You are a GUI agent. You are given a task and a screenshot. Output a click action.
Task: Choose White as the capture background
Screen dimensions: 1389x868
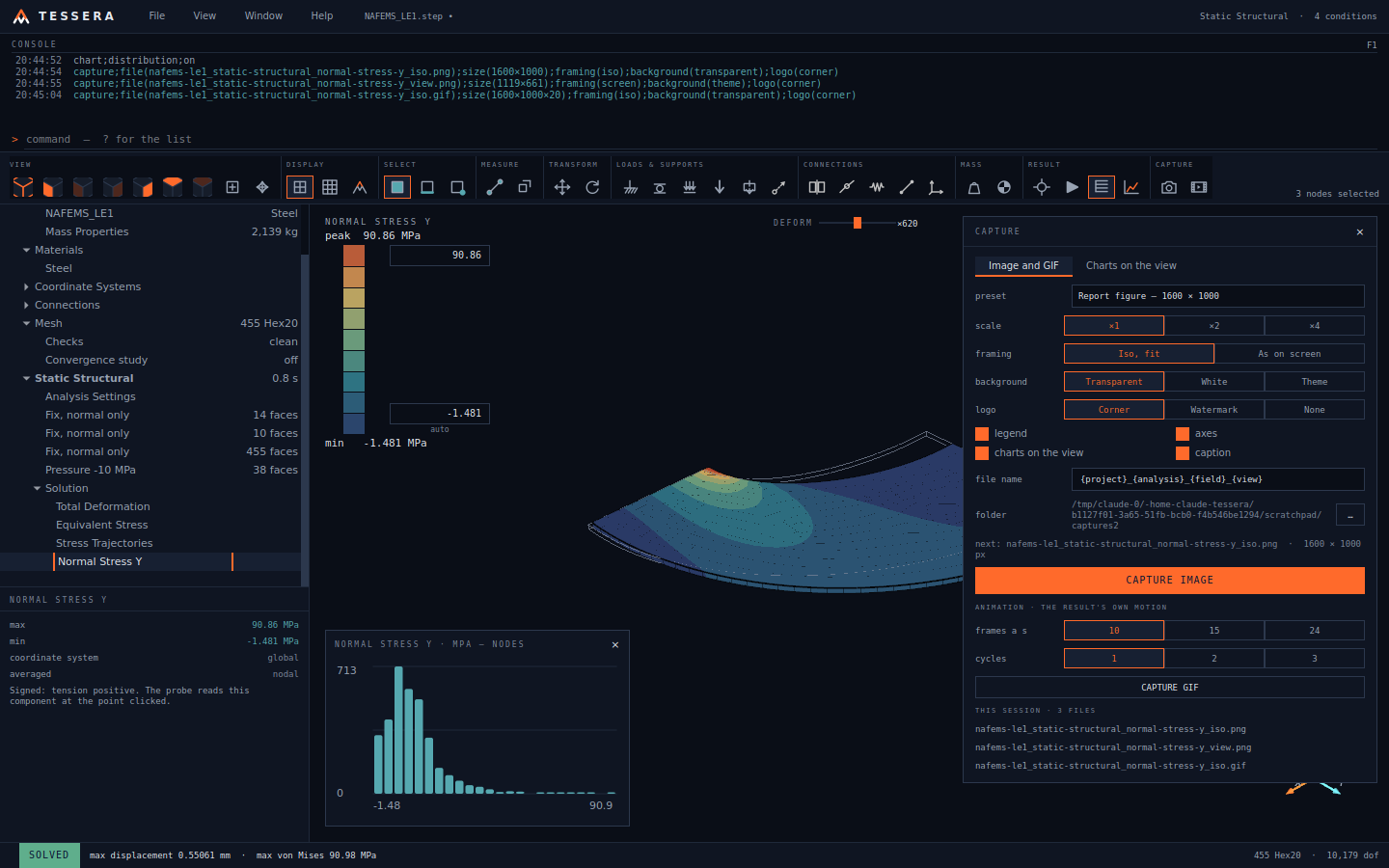point(1214,382)
